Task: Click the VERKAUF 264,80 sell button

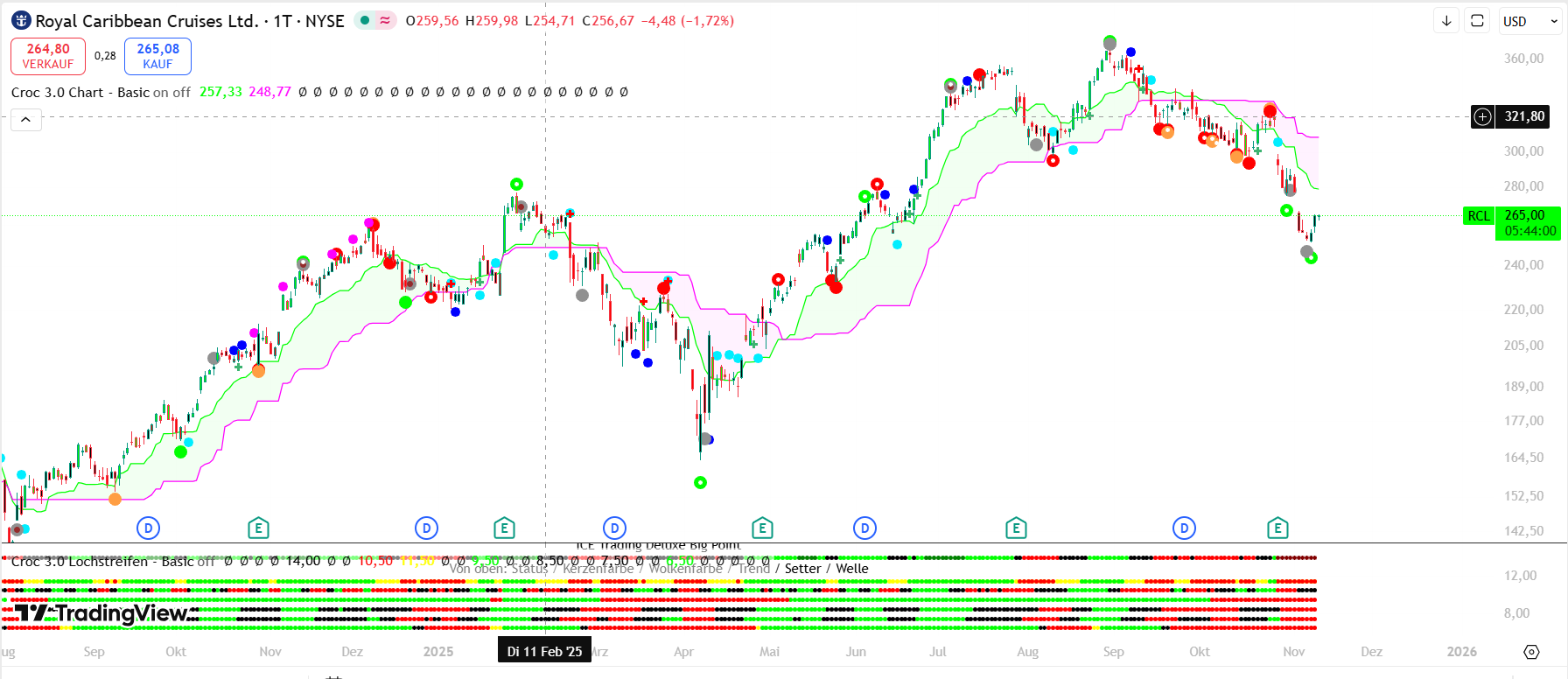Action: click(48, 56)
